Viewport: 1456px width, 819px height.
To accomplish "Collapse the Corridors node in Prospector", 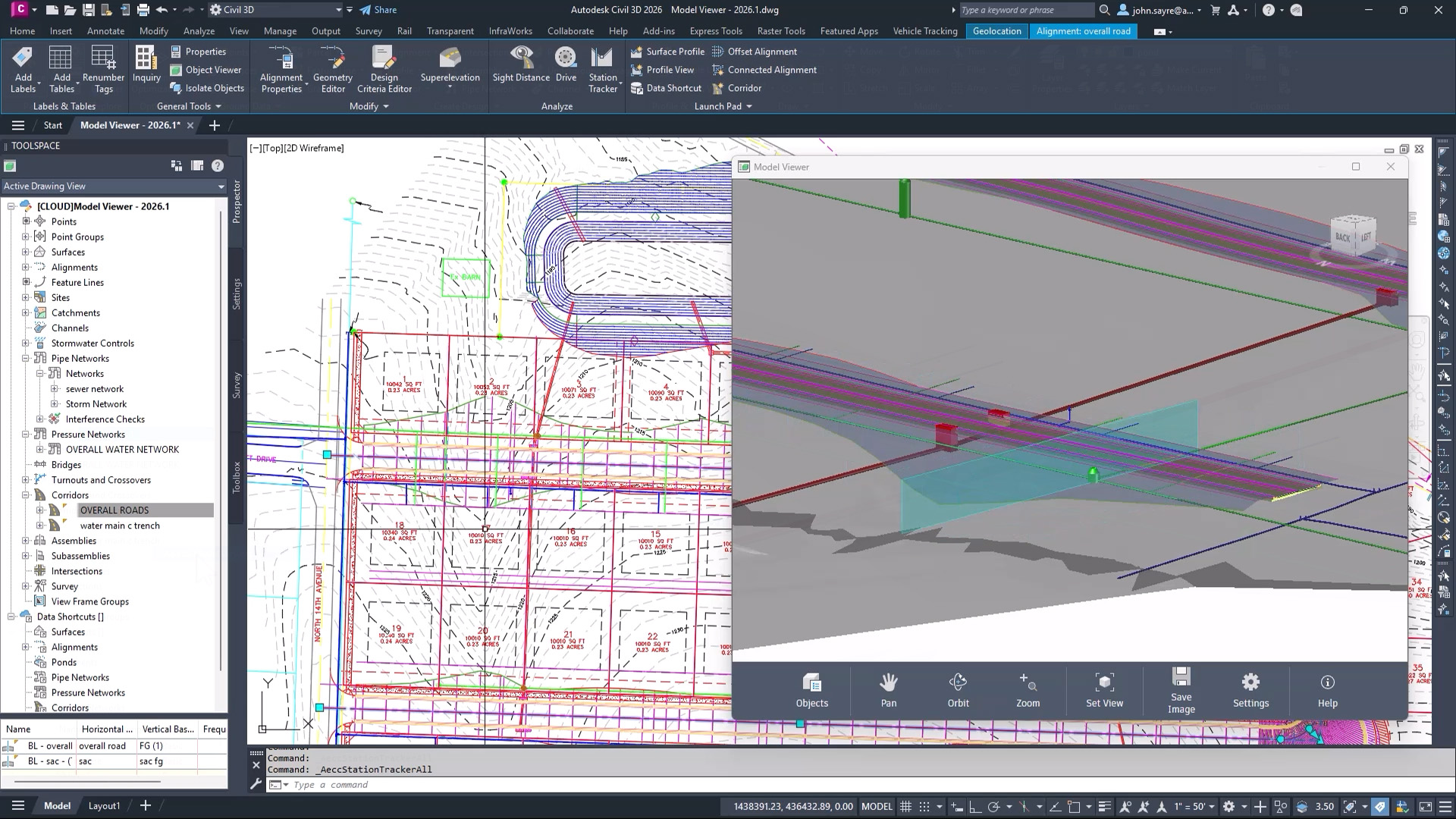I will coord(26,494).
